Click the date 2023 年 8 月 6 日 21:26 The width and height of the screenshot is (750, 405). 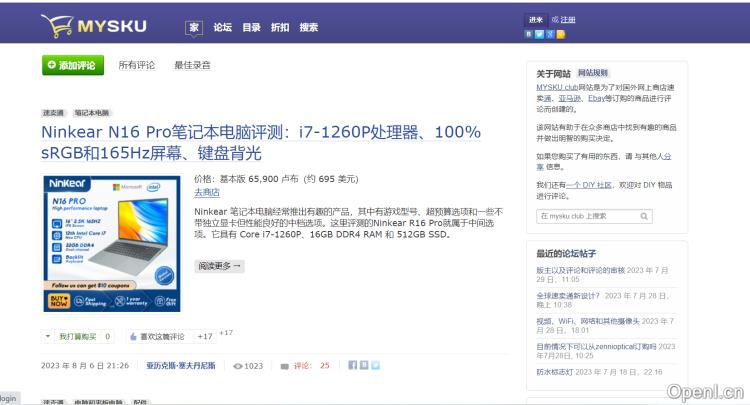[x=85, y=366]
